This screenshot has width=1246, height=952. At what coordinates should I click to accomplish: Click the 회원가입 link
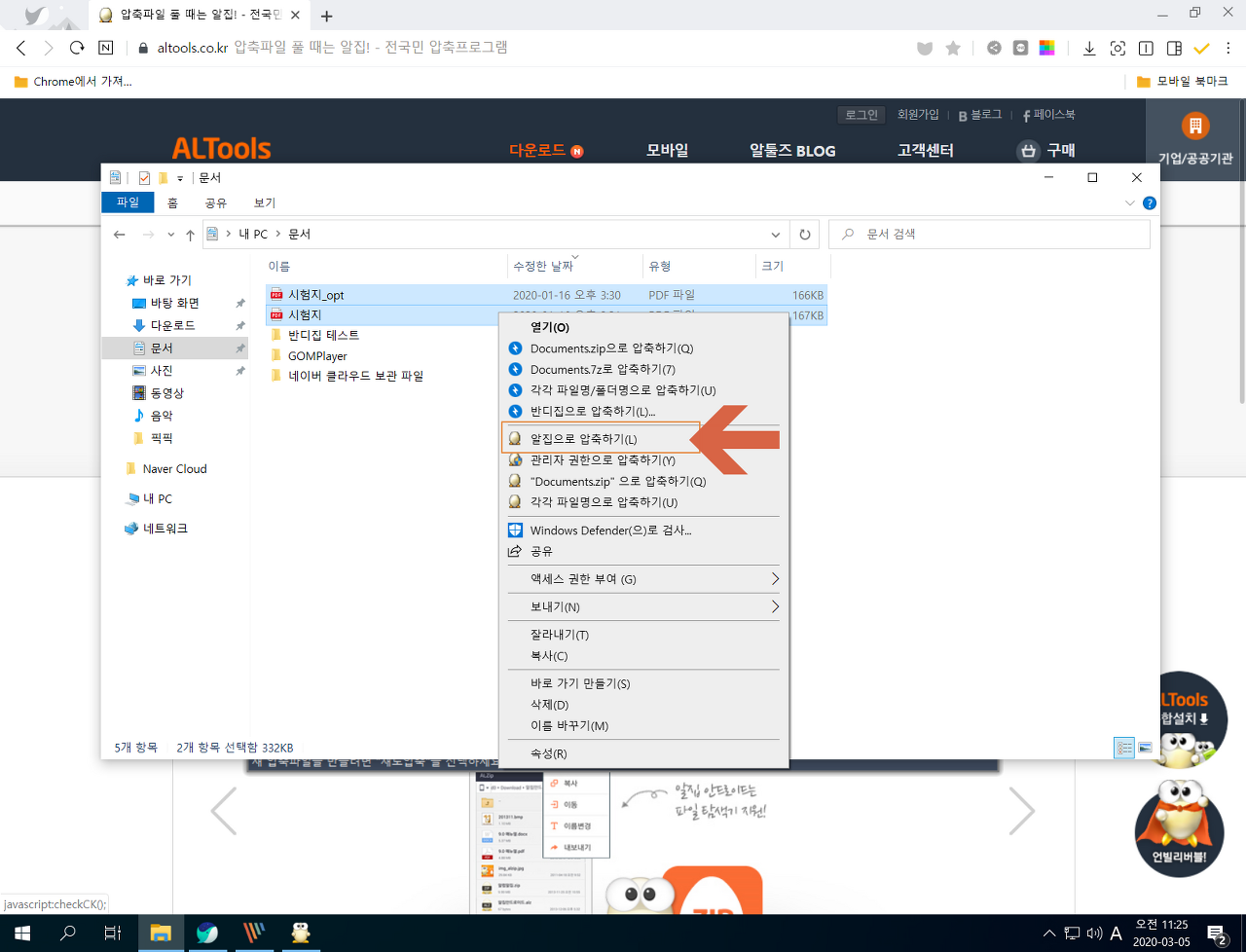pyautogui.click(x=918, y=115)
